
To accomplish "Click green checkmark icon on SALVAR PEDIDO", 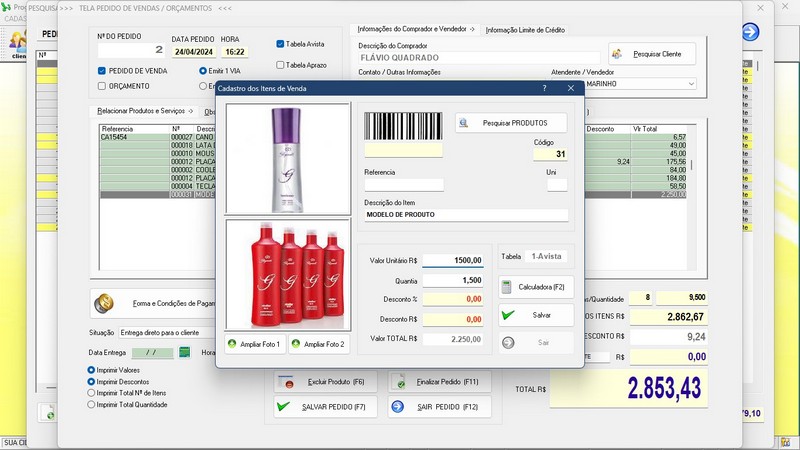I will (x=283, y=407).
